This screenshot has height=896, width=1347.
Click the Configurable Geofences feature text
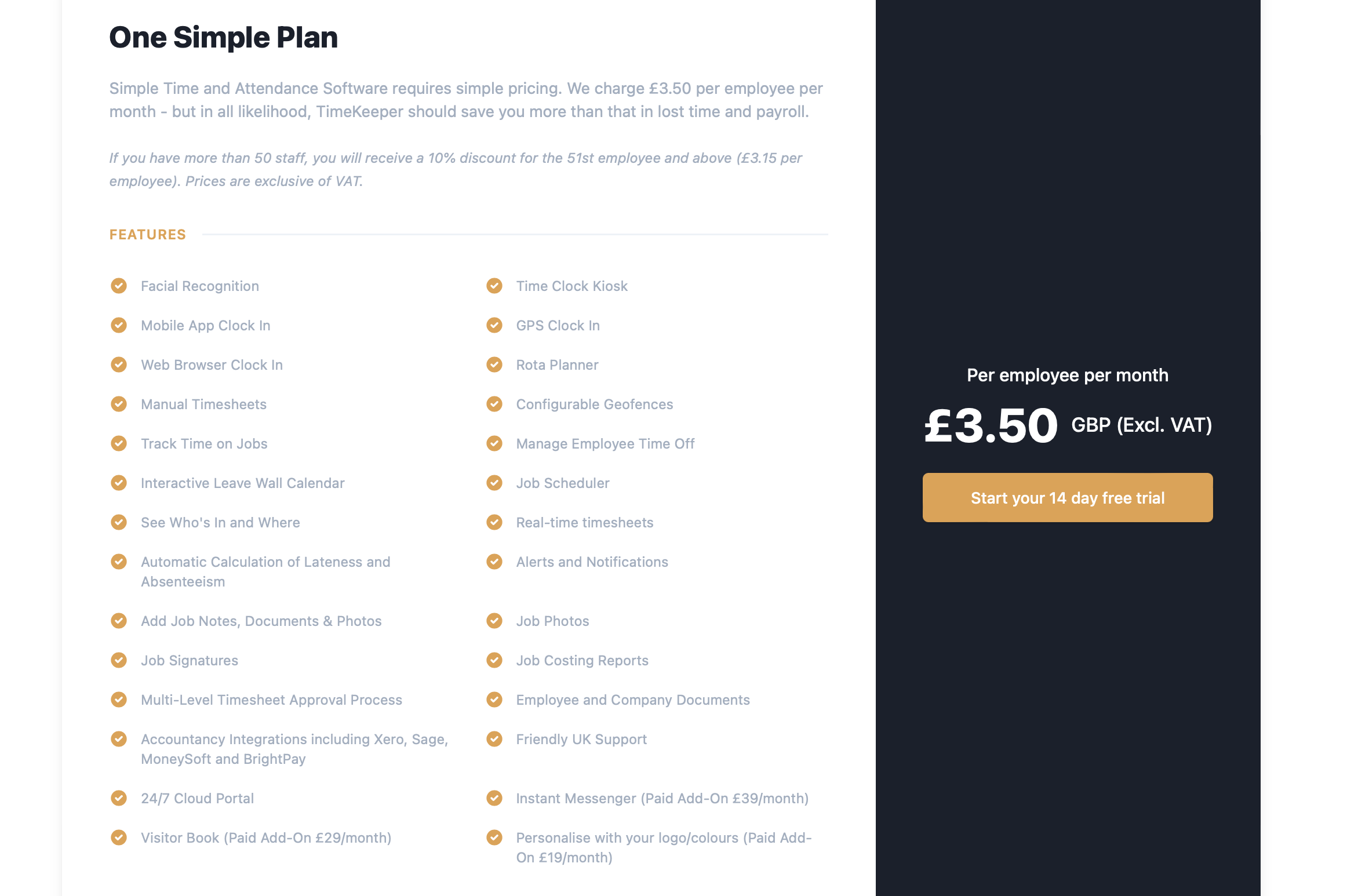(595, 404)
